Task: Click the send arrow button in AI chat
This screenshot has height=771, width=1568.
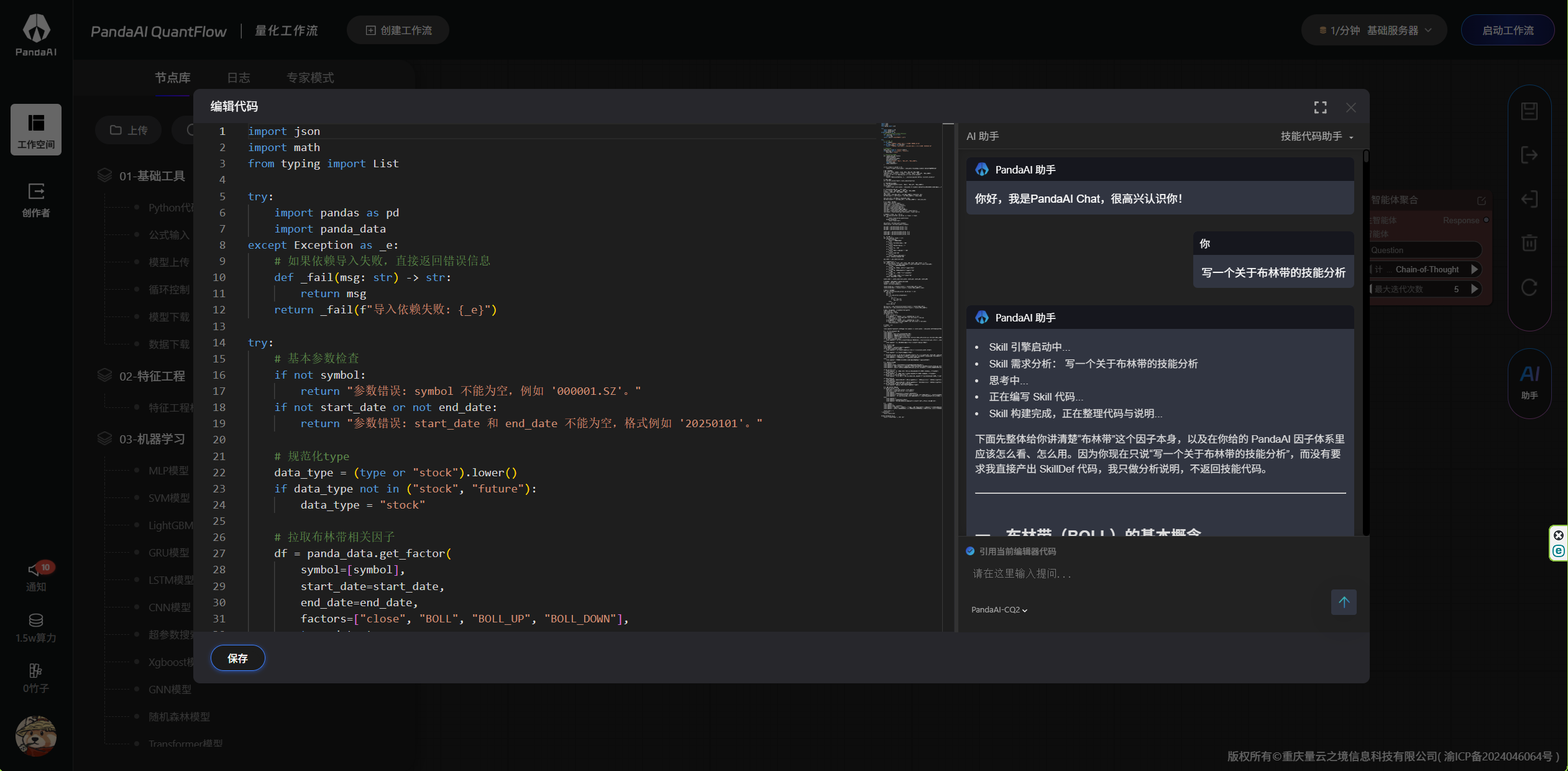Action: click(1344, 602)
